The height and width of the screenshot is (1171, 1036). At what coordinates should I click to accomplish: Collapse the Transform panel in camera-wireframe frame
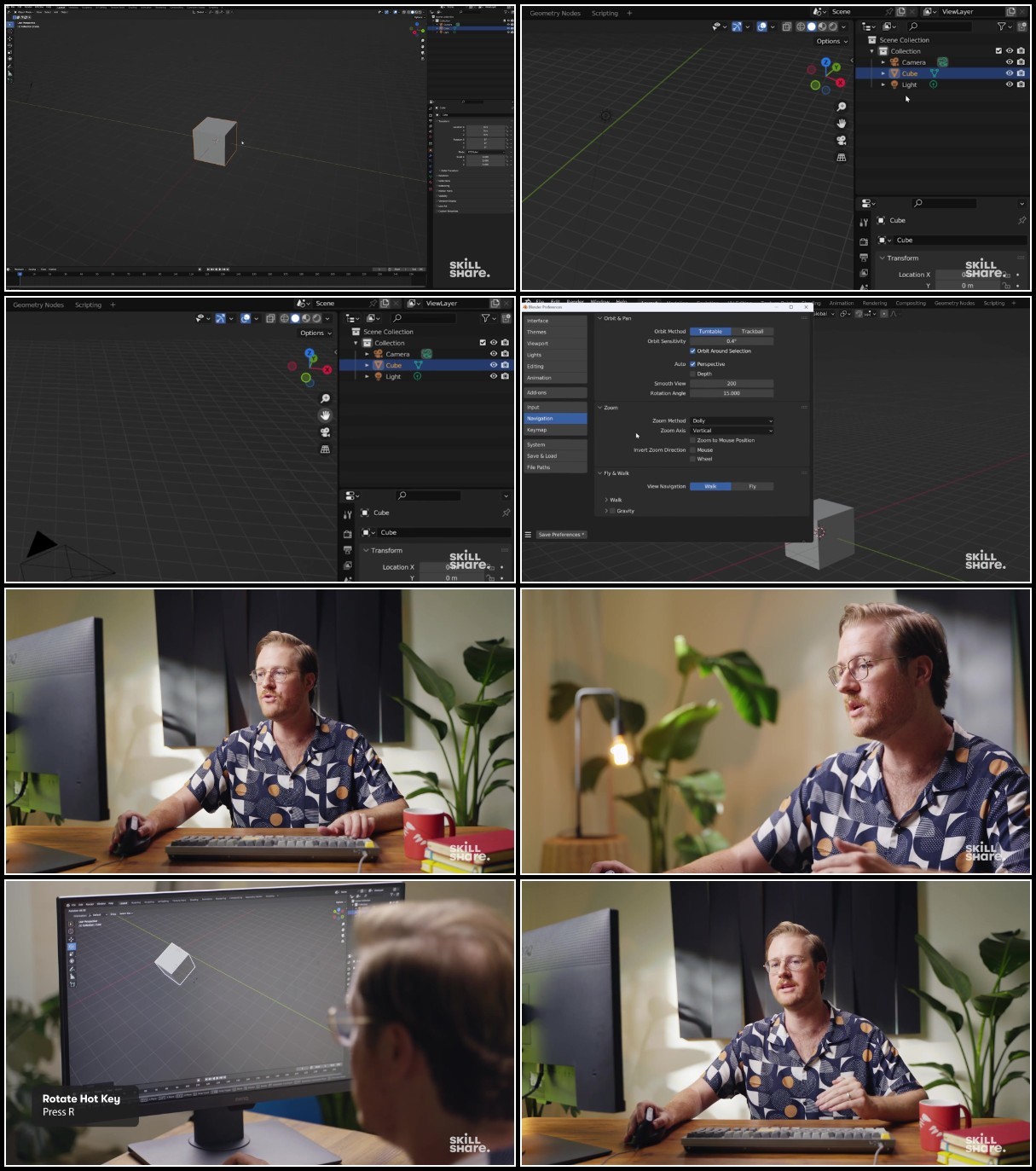click(x=366, y=550)
